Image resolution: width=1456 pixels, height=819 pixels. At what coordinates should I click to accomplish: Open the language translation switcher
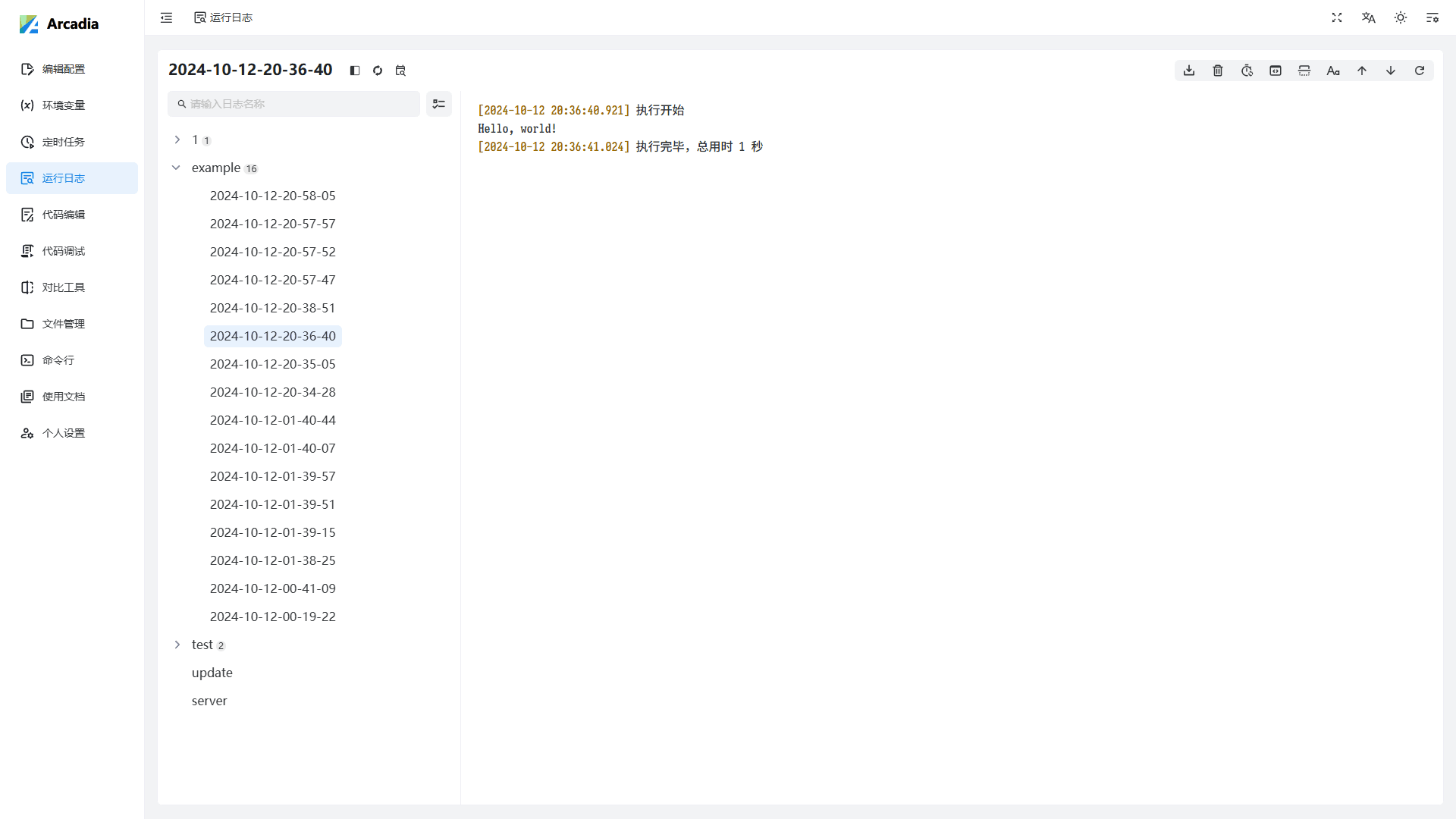pyautogui.click(x=1369, y=17)
